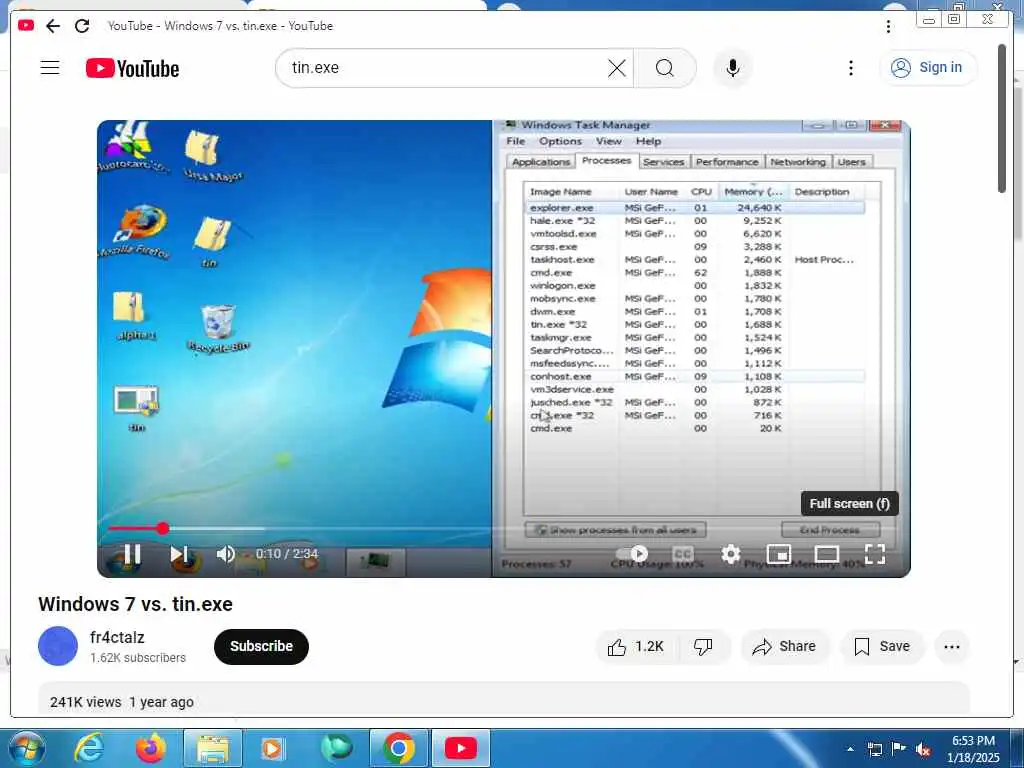Open network tray icon
This screenshot has height=768, width=1024.
point(874,749)
